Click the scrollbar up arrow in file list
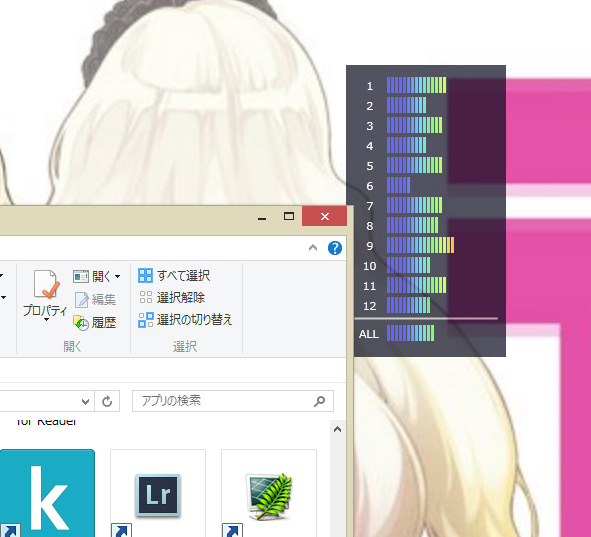 tap(337, 429)
